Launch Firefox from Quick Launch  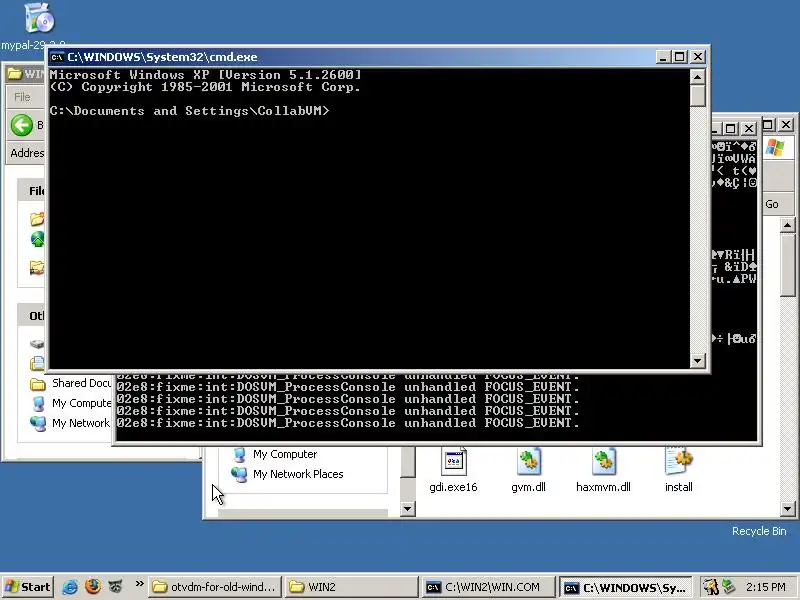tap(92, 586)
